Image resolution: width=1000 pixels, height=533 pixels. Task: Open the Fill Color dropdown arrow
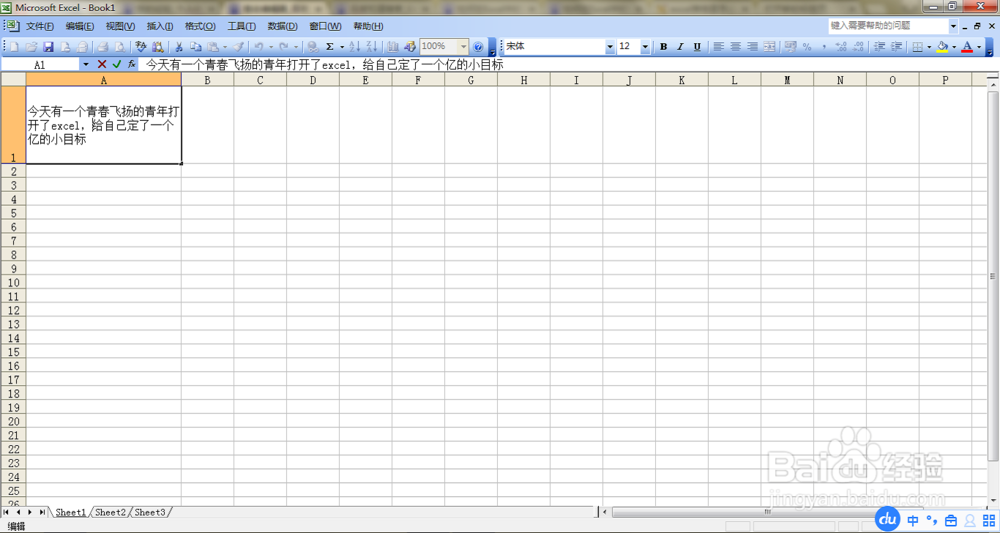click(x=954, y=47)
